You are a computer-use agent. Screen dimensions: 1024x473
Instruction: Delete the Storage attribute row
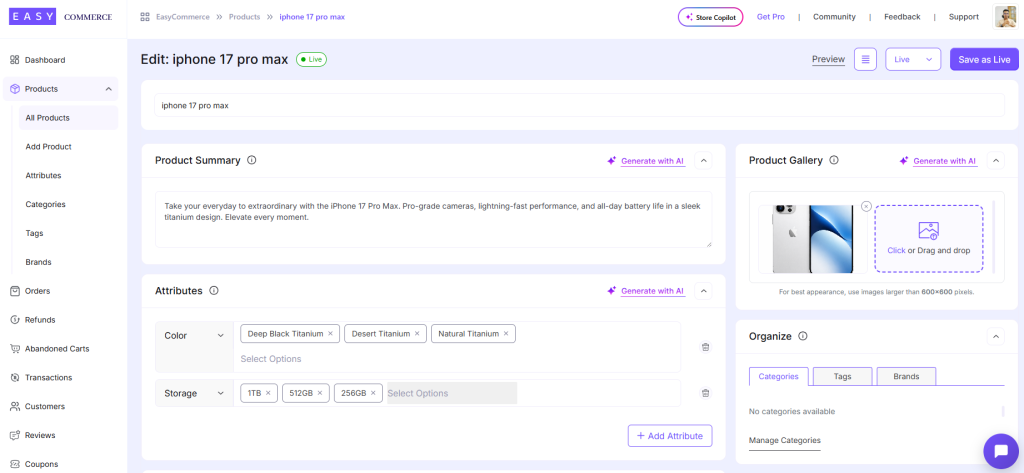click(x=705, y=393)
